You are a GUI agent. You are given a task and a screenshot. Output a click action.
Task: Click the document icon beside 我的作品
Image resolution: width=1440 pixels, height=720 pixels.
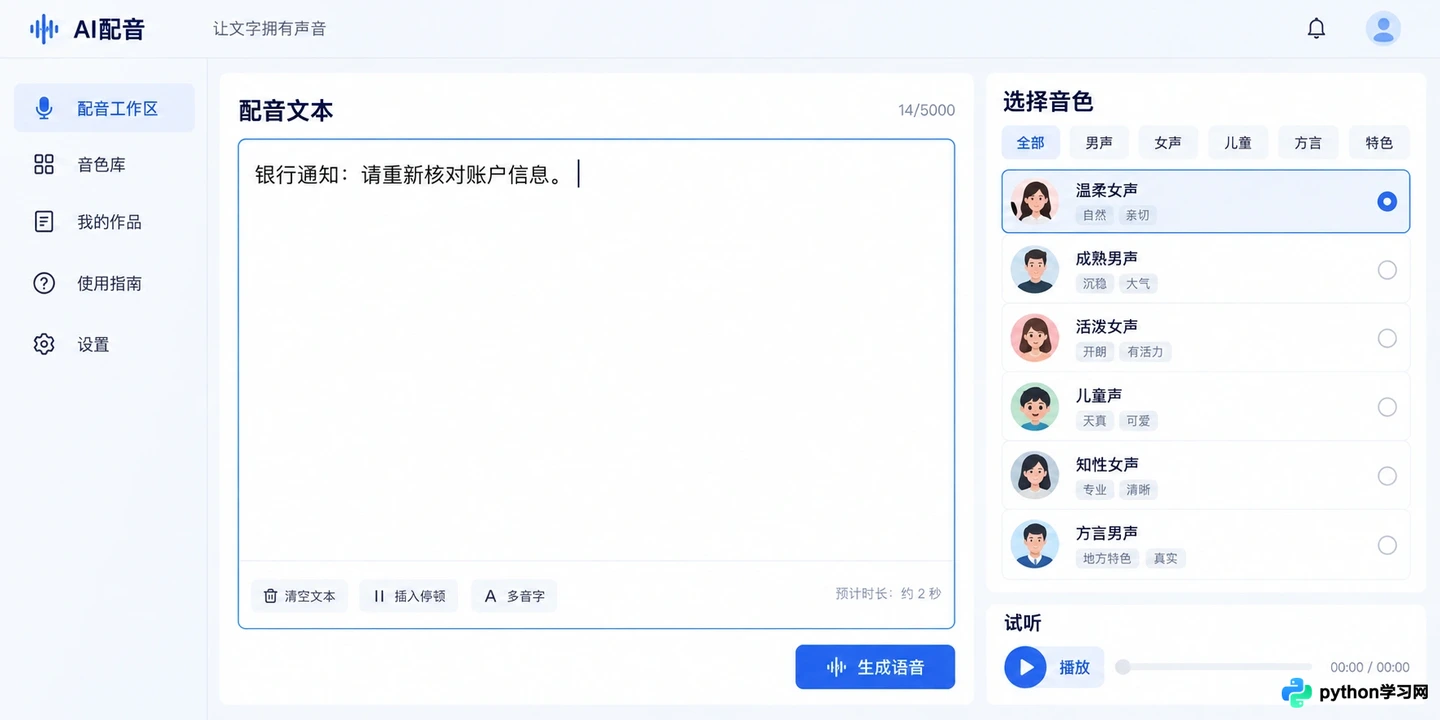point(44,221)
